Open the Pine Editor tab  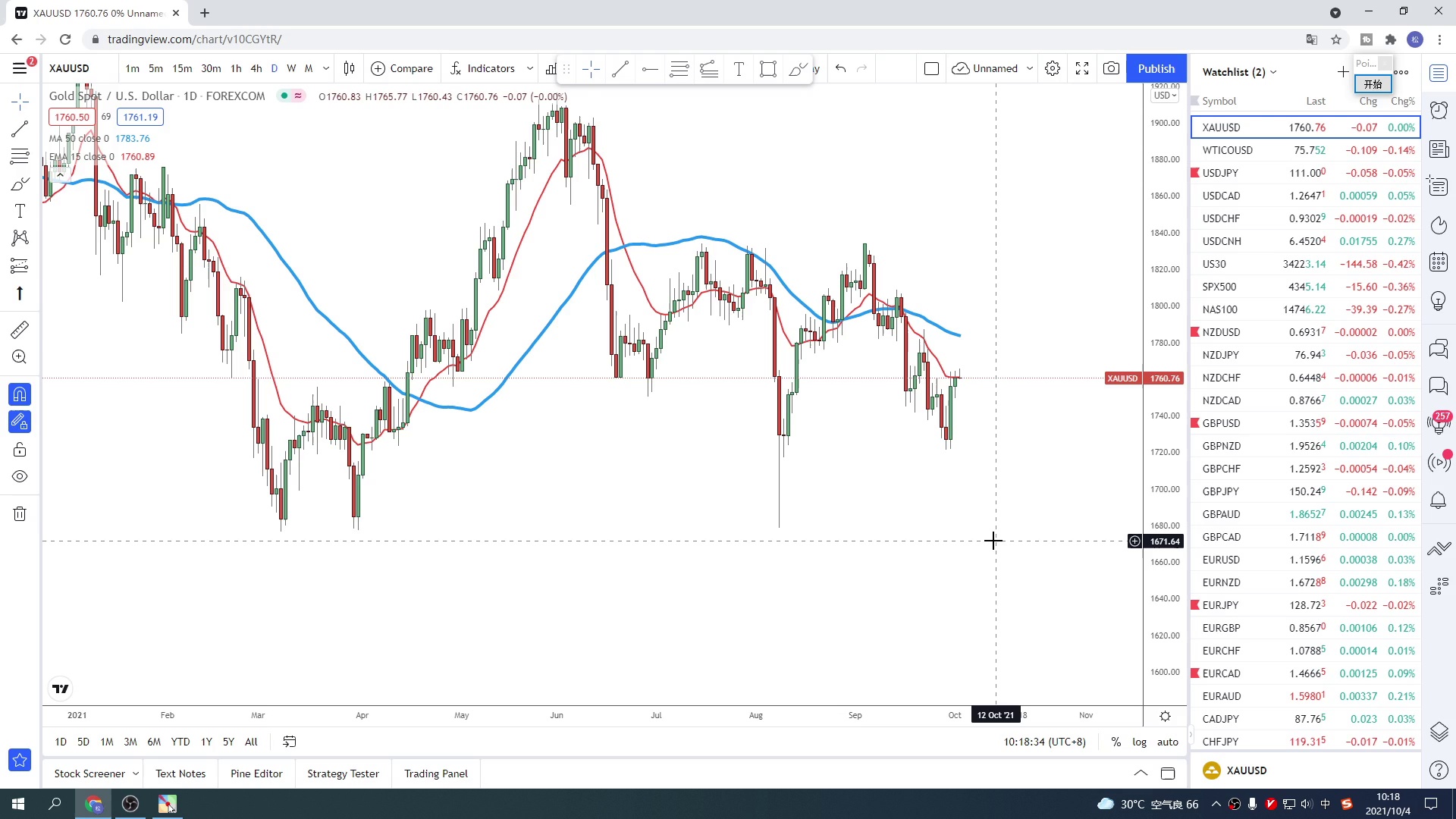256,773
